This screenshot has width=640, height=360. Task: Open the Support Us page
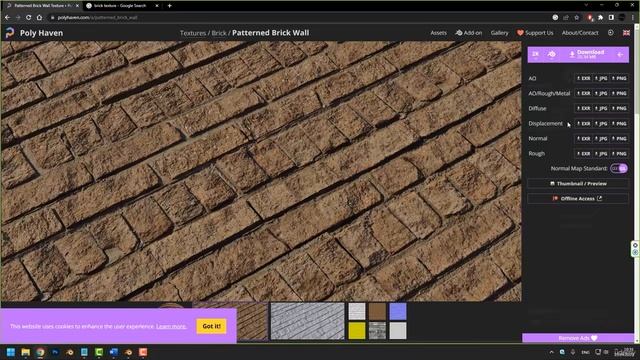click(x=535, y=33)
